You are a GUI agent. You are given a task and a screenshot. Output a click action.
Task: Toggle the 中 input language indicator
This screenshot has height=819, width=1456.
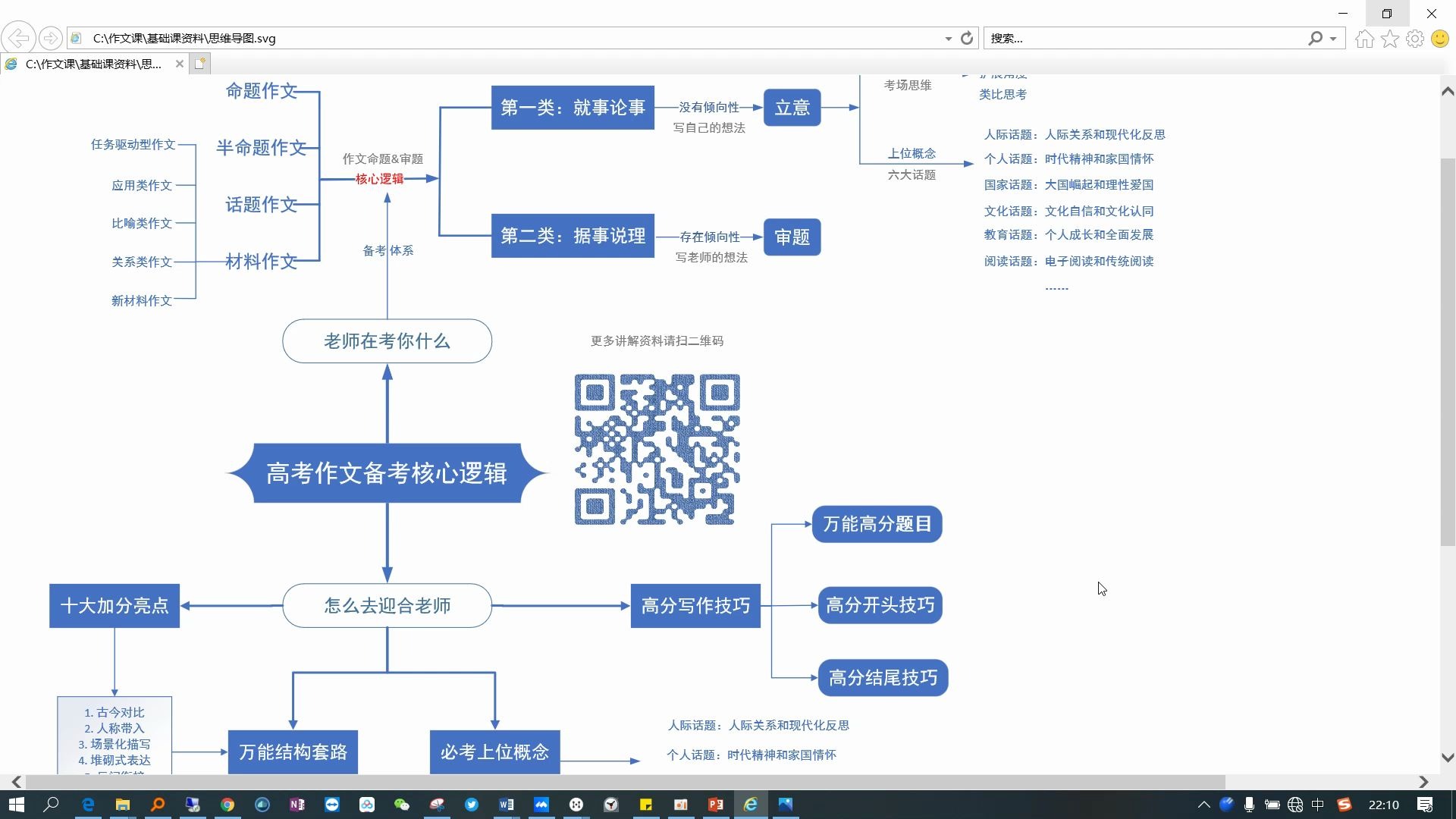pyautogui.click(x=1318, y=805)
